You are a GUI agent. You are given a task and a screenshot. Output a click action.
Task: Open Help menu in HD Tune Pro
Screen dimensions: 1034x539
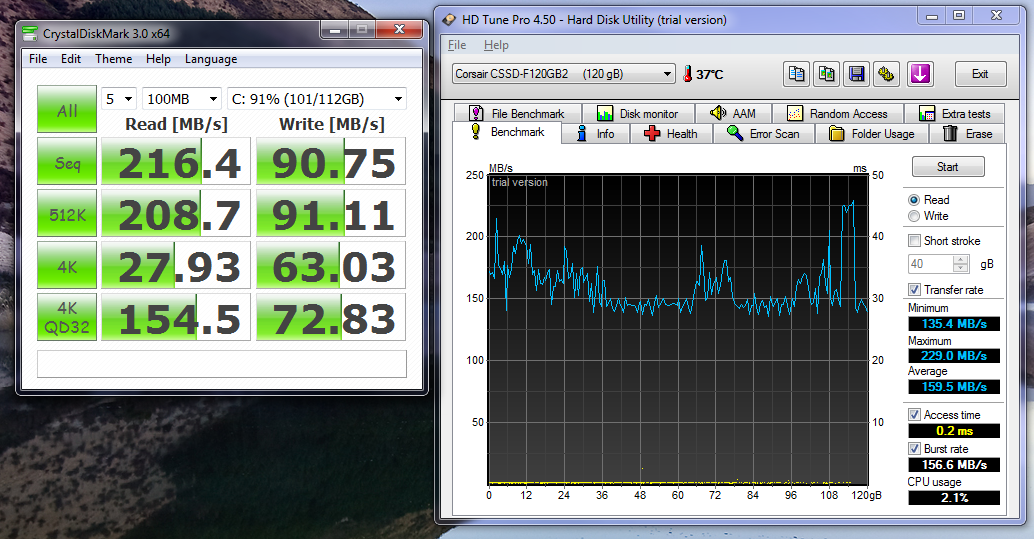[x=496, y=45]
